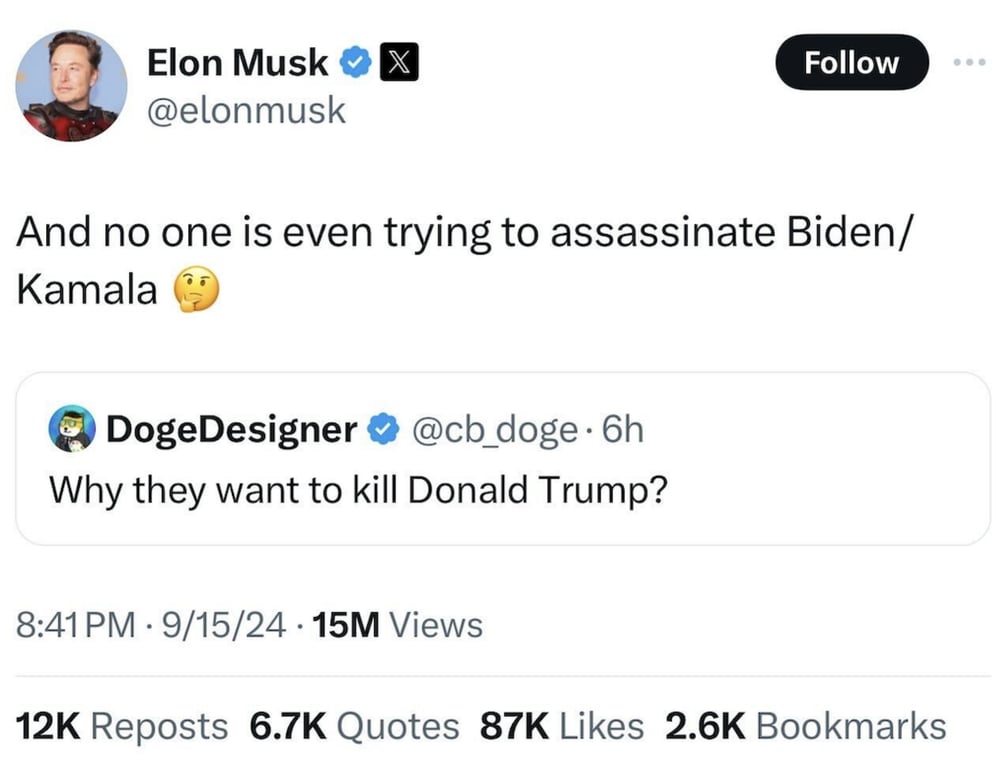Show the 12K Reposts list
Image resolution: width=996 pixels, height=768 pixels.
click(123, 726)
